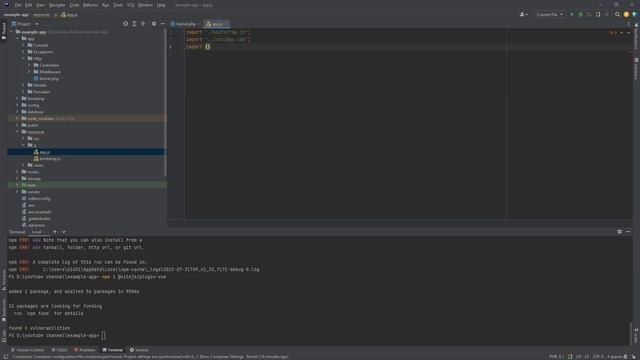The height and width of the screenshot is (360, 640).
Task: Open the Refactor menu
Action: [91, 5]
